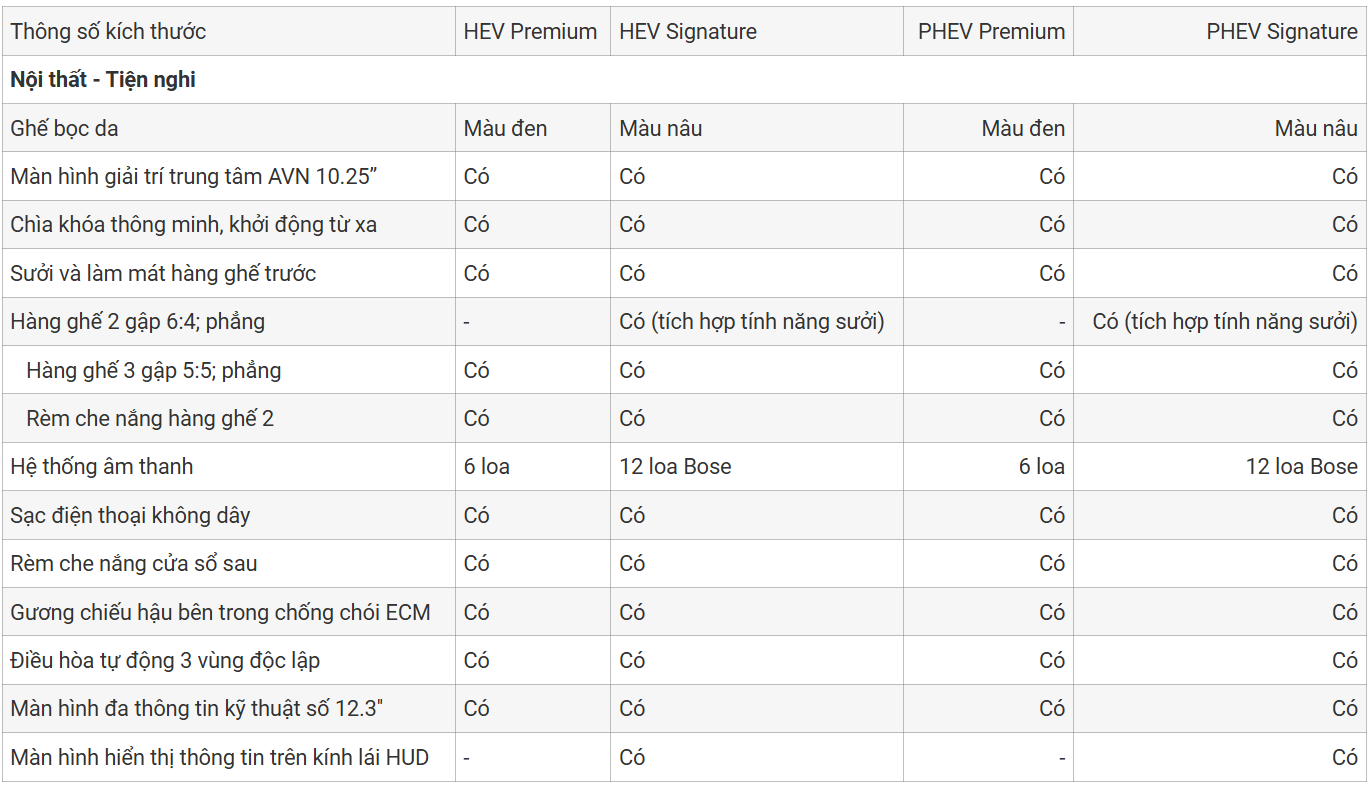The image size is (1369, 786).
Task: Click the Hàng ghế 2 gập 6:4 label
Action: point(137,322)
